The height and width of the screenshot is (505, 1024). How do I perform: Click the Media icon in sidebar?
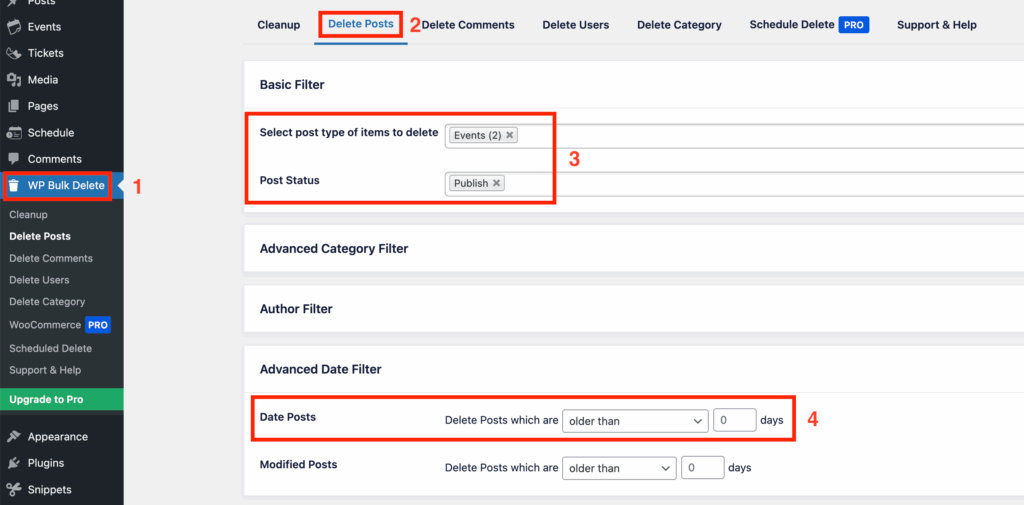tap(14, 80)
